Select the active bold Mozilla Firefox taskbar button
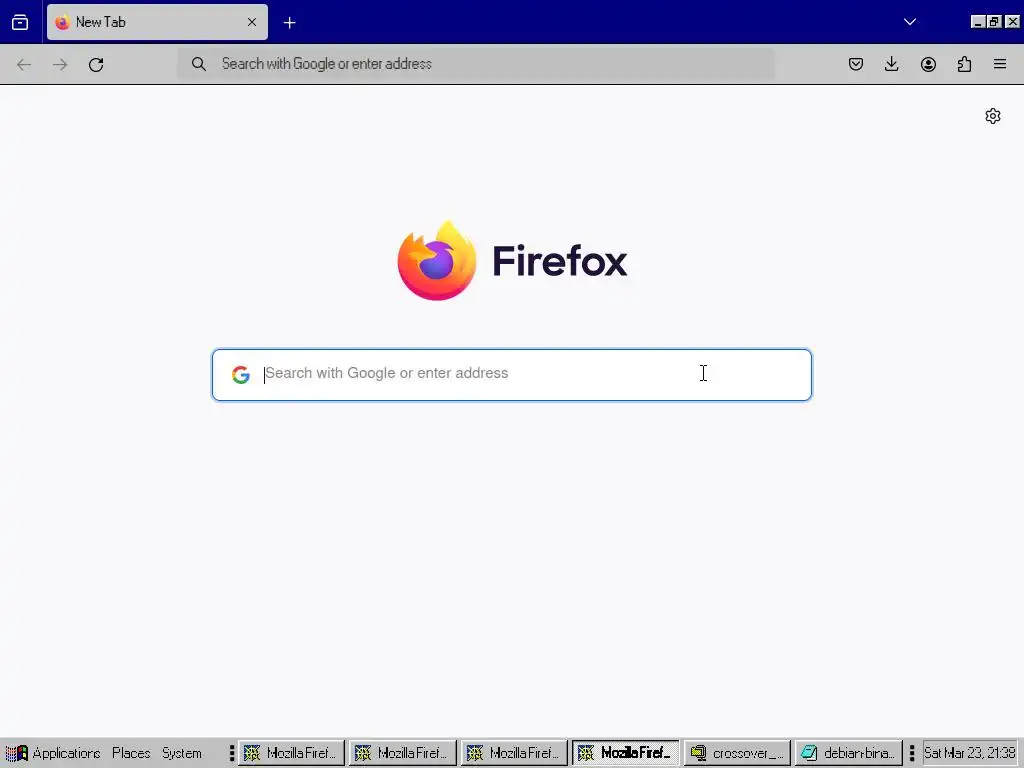The width and height of the screenshot is (1024, 768). (626, 753)
